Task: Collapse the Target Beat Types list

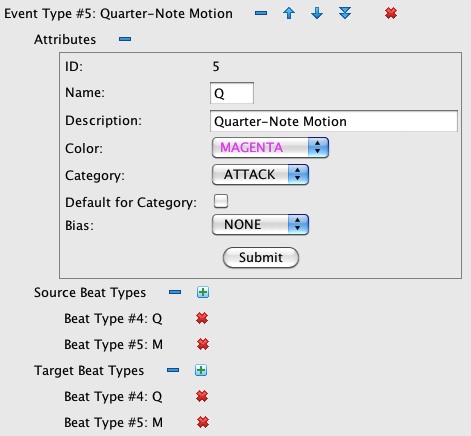Action: [173, 370]
